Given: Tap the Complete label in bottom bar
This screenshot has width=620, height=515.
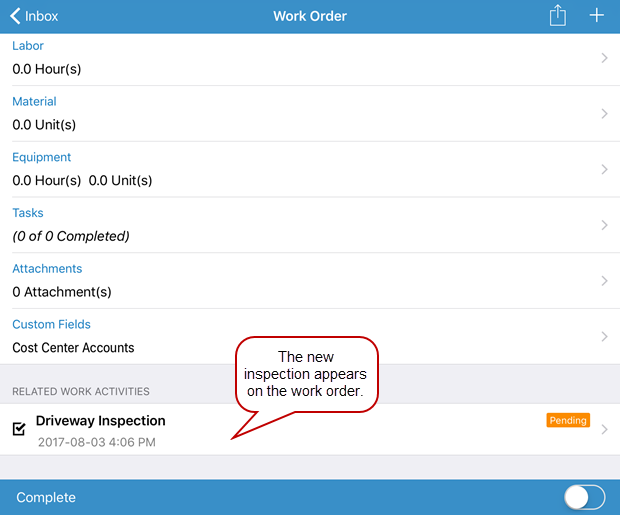Looking at the screenshot, I should tap(46, 497).
